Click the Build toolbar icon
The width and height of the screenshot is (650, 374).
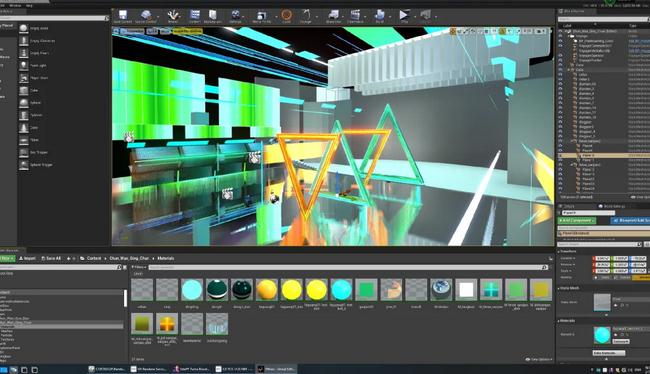[380, 16]
